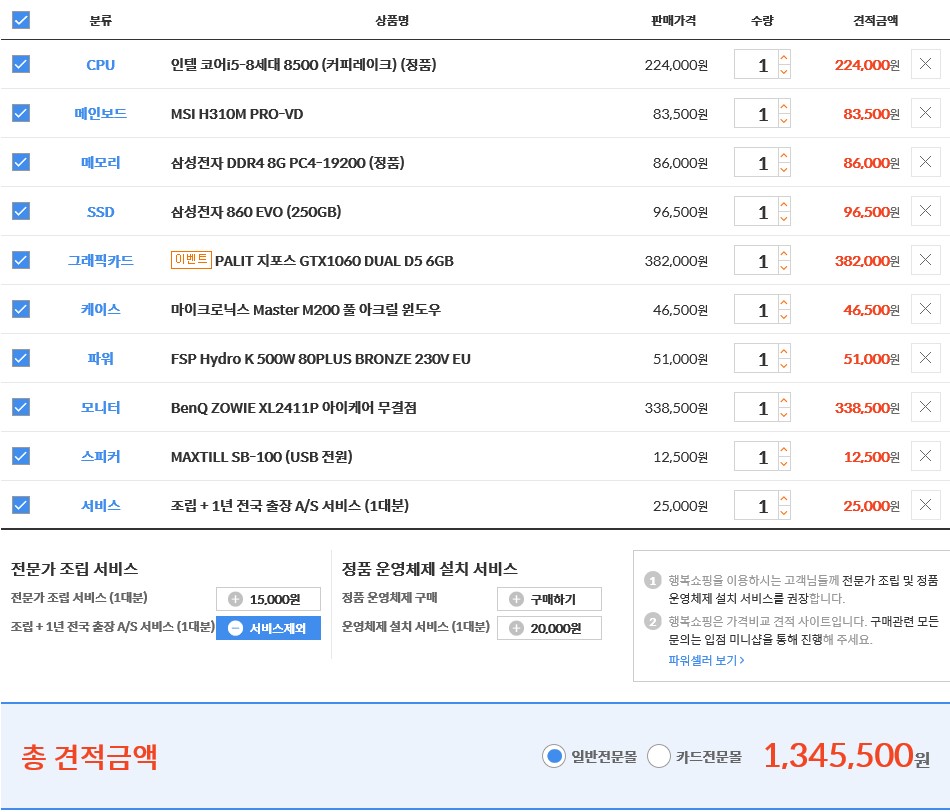
Task: Decrease 그래픽카드 quantity with down arrow
Action: coord(784,268)
